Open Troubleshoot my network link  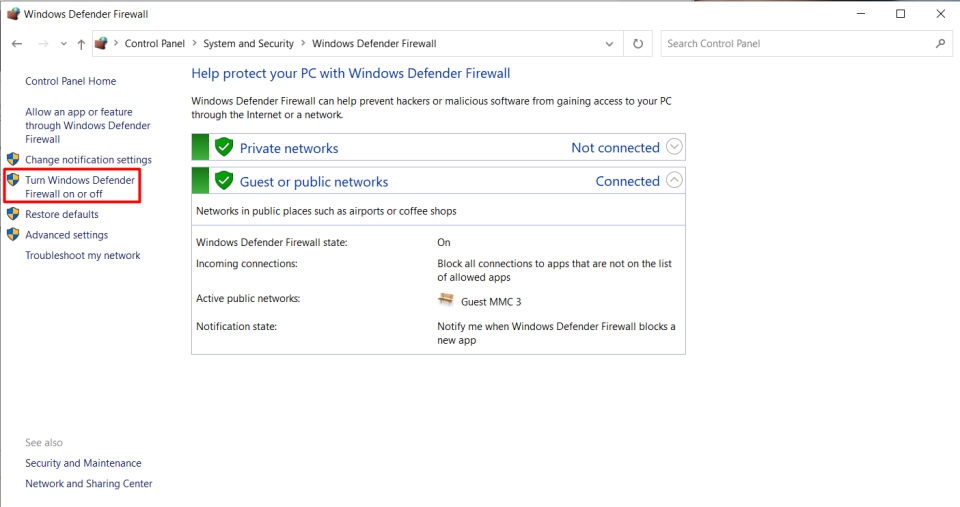(82, 256)
